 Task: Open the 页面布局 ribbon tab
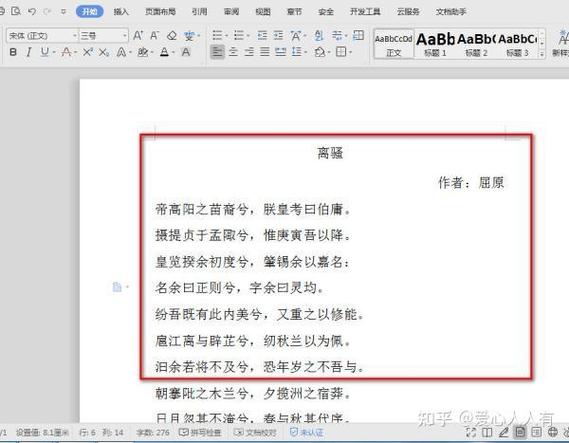pos(160,12)
